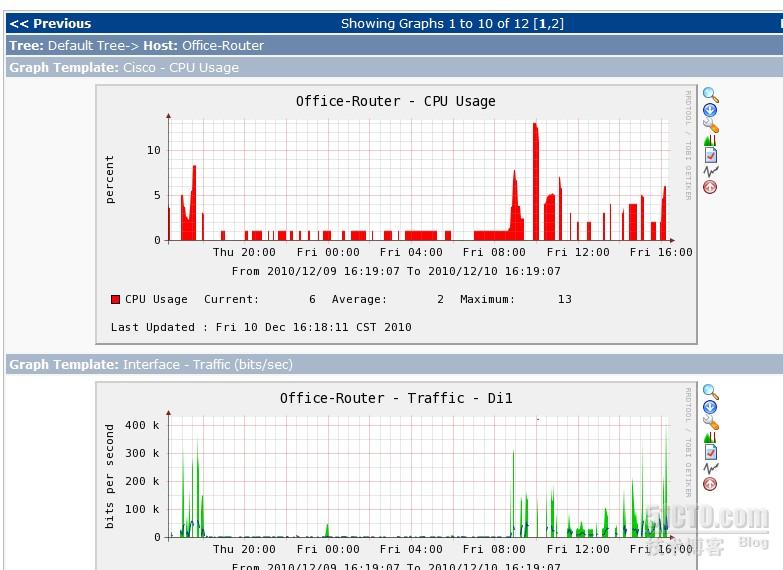
Task: Click 'Office-Router - Traffic - Di1' graph title
Action: (x=396, y=398)
